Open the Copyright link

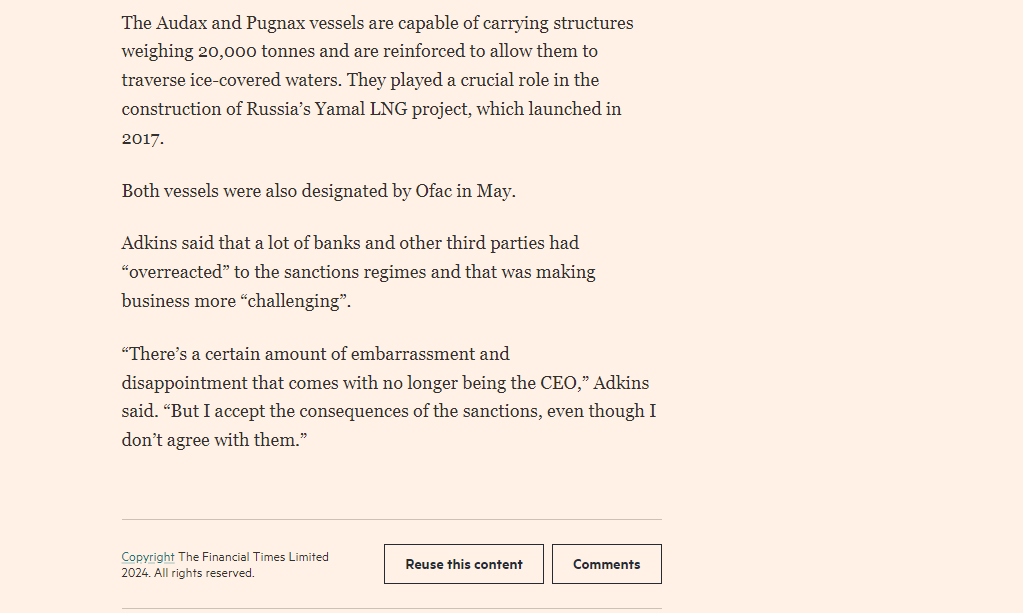tap(148, 557)
